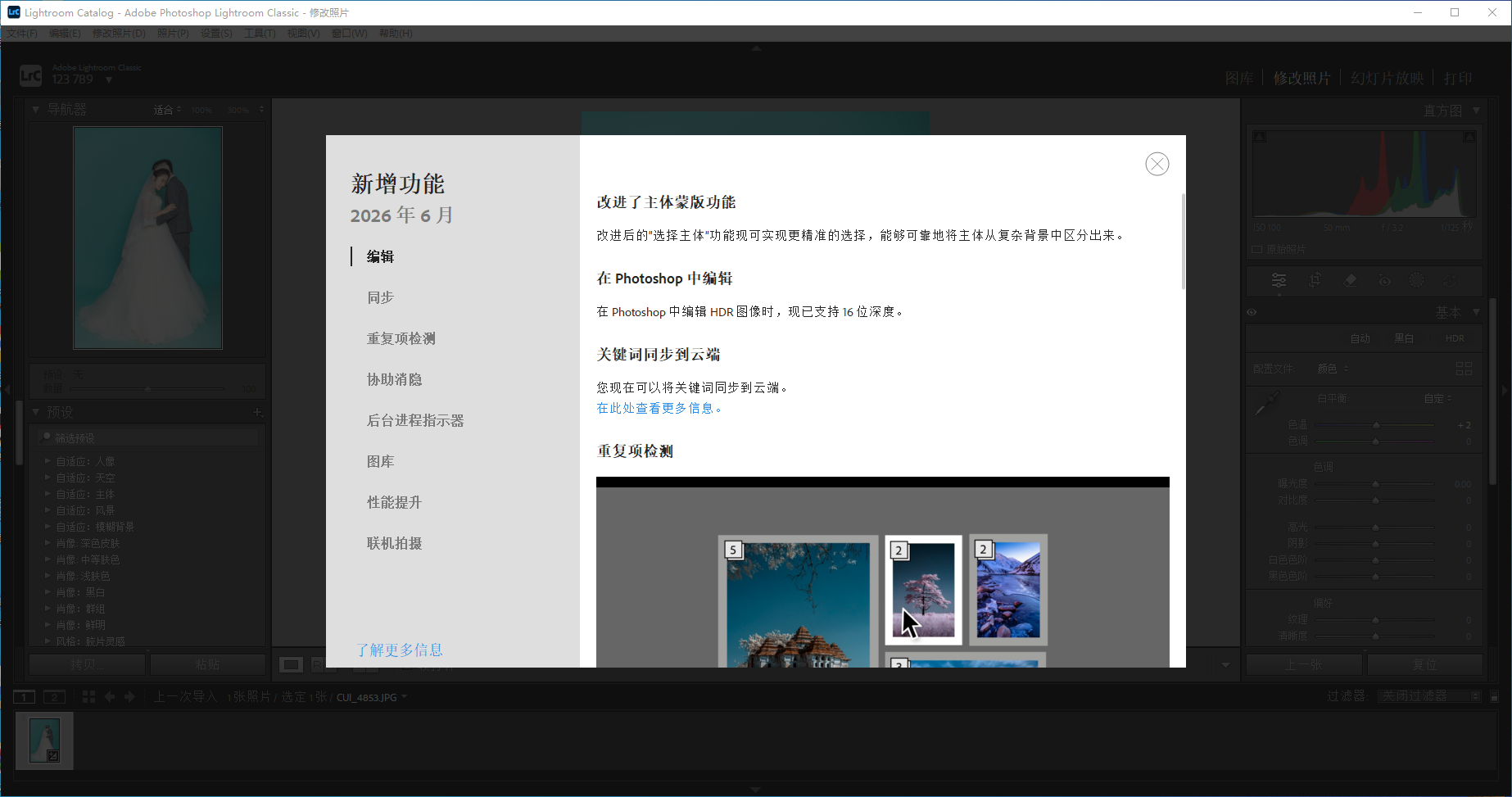Screen dimensions: 1512x797
Task: Click the blue mountain lake thumbnail
Action: click(x=1008, y=590)
